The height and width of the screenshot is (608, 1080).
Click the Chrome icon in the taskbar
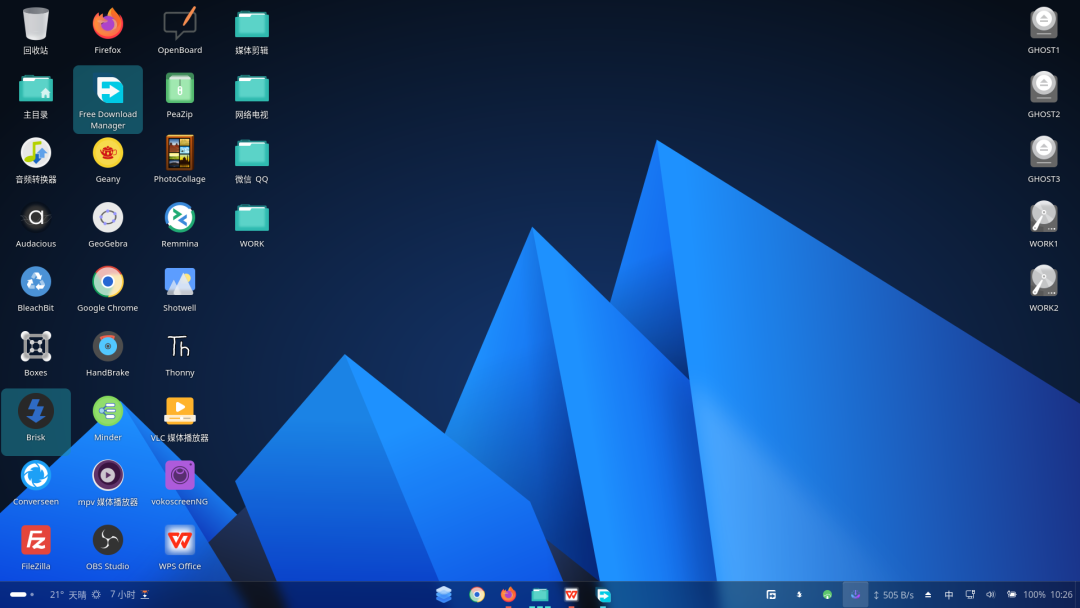pos(477,594)
